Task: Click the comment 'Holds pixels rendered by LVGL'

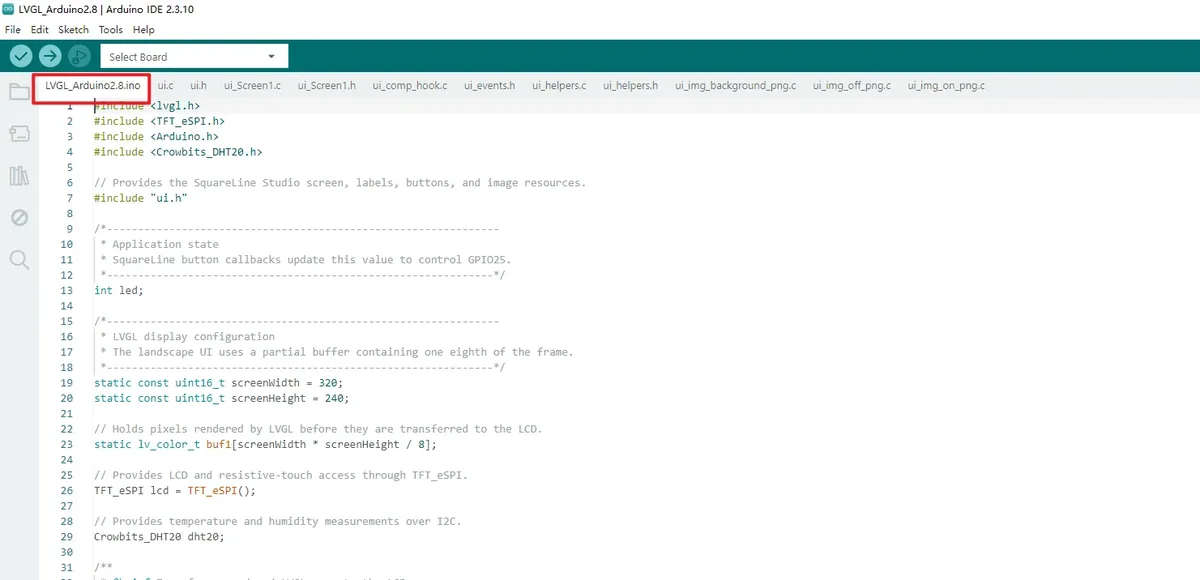Action: tap(318, 429)
